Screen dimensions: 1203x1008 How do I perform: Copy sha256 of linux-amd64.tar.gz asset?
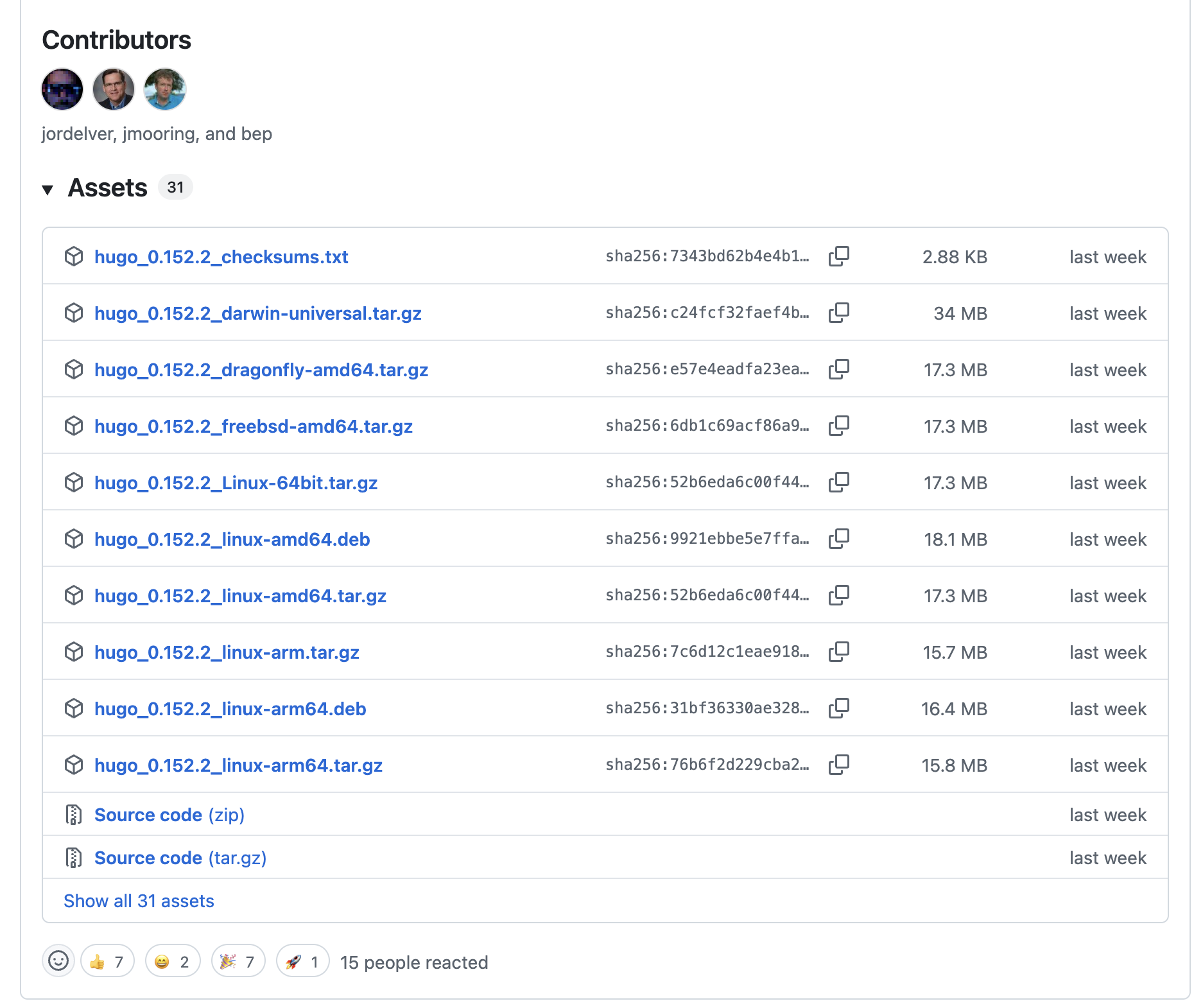pyautogui.click(x=838, y=595)
